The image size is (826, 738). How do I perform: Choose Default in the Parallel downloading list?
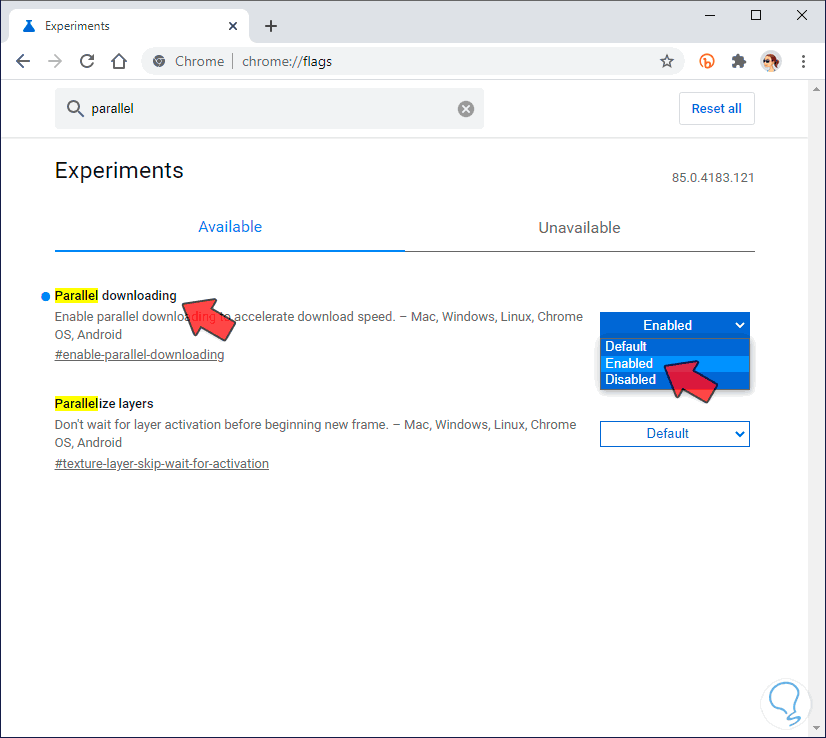(674, 347)
